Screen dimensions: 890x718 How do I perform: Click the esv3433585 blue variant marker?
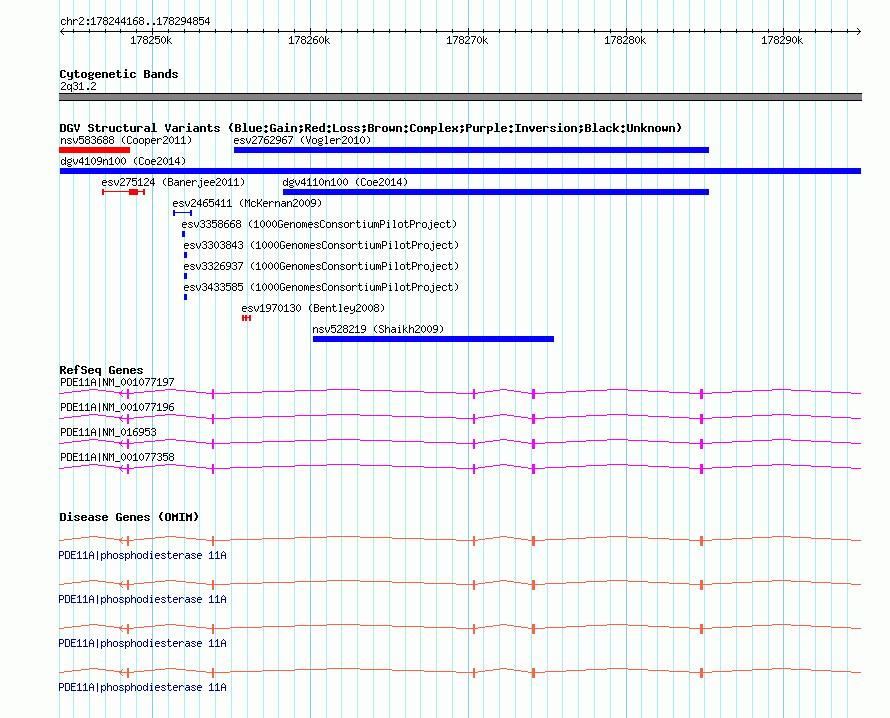[185, 297]
